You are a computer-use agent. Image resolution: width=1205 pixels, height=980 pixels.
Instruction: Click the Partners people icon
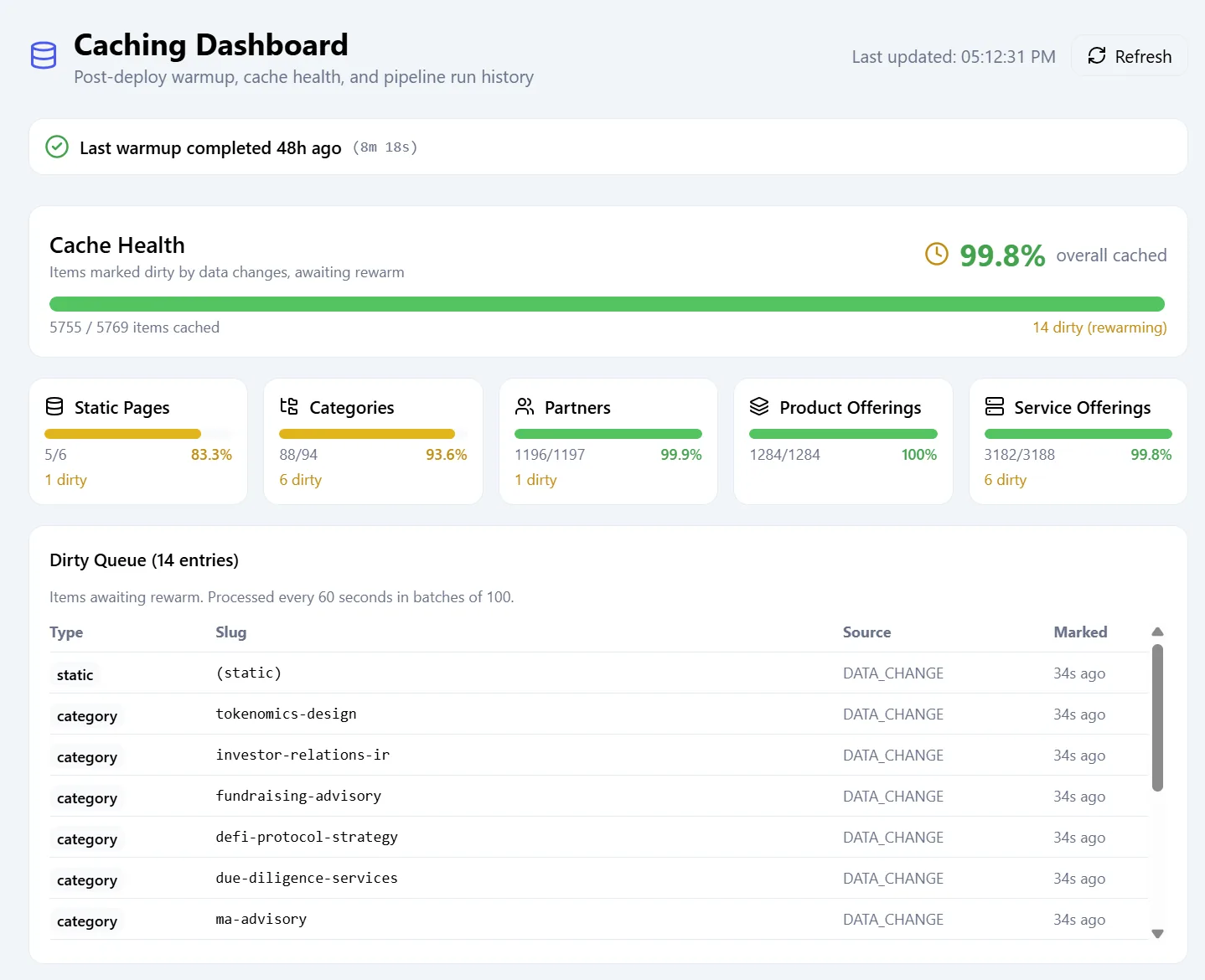pyautogui.click(x=525, y=406)
